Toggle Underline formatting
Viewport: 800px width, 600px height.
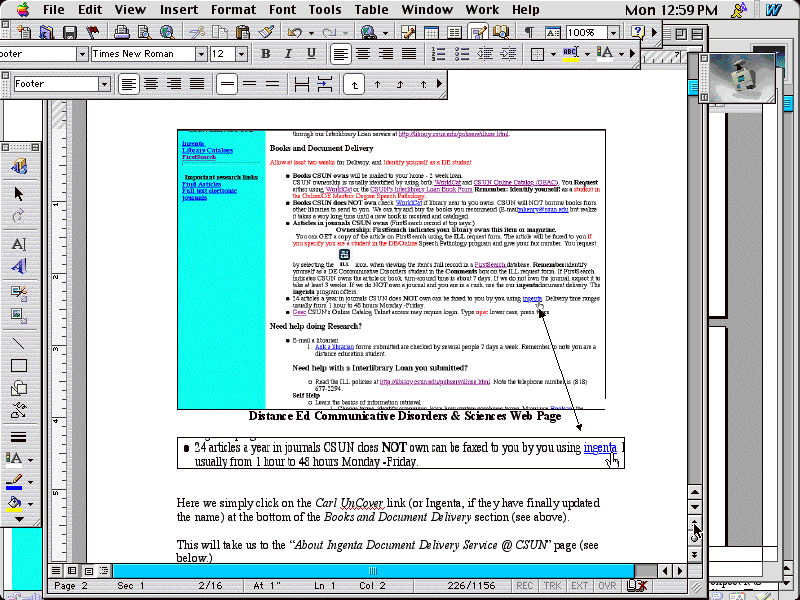pyautogui.click(x=311, y=54)
